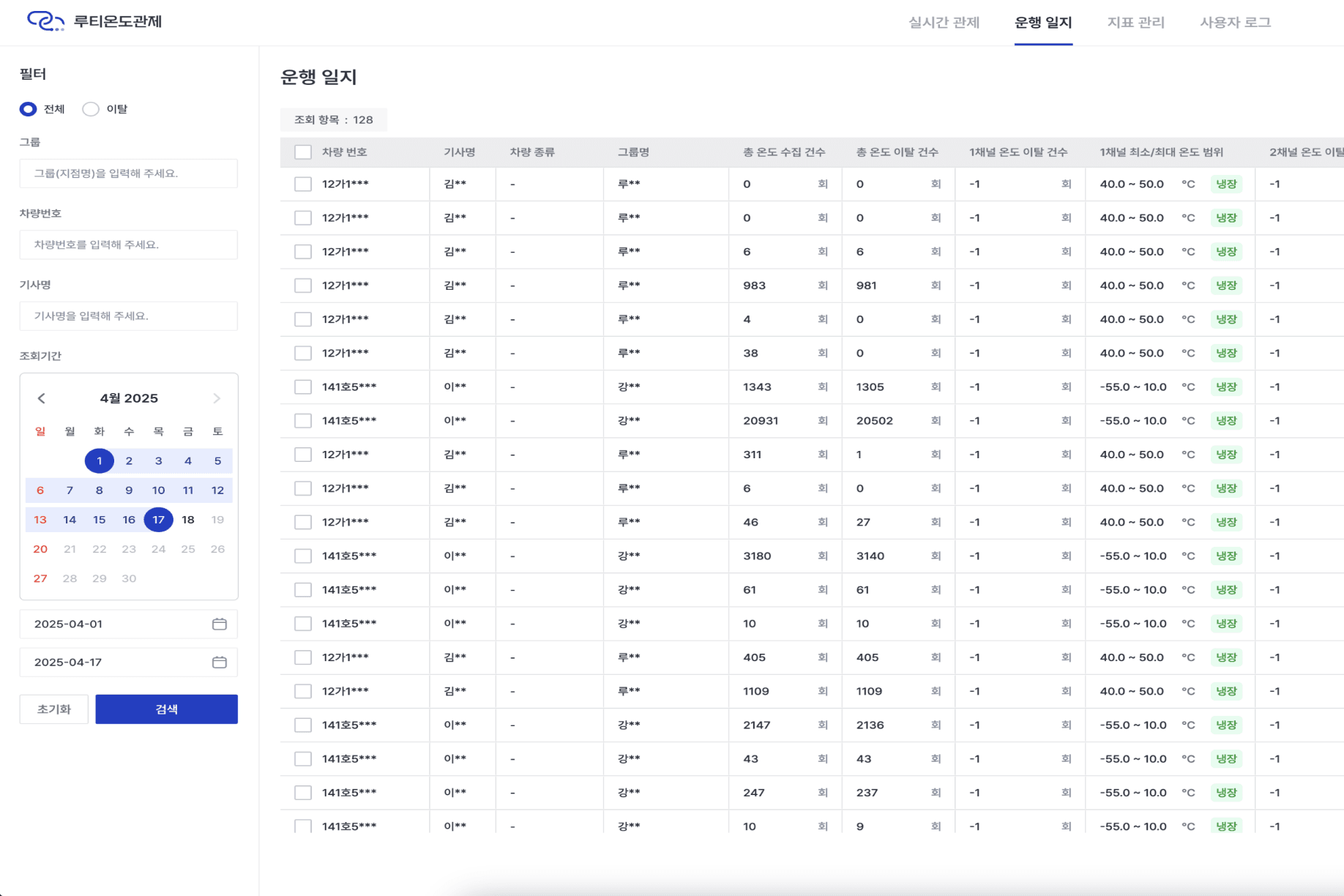Click the 검색 search button
This screenshot has height=896, width=1344.
coord(166,709)
